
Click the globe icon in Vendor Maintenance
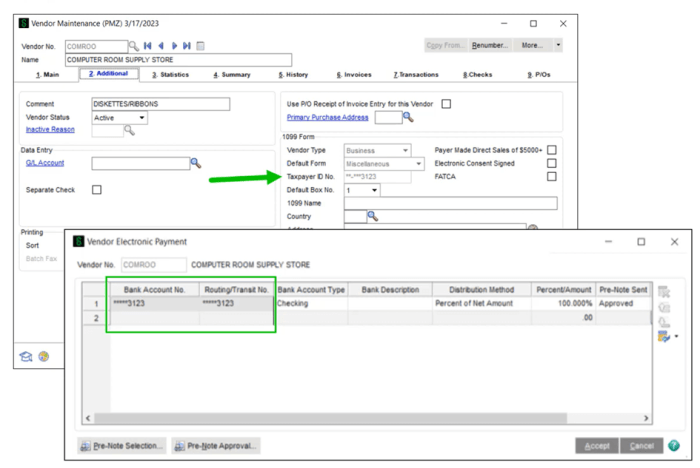(x=44, y=356)
